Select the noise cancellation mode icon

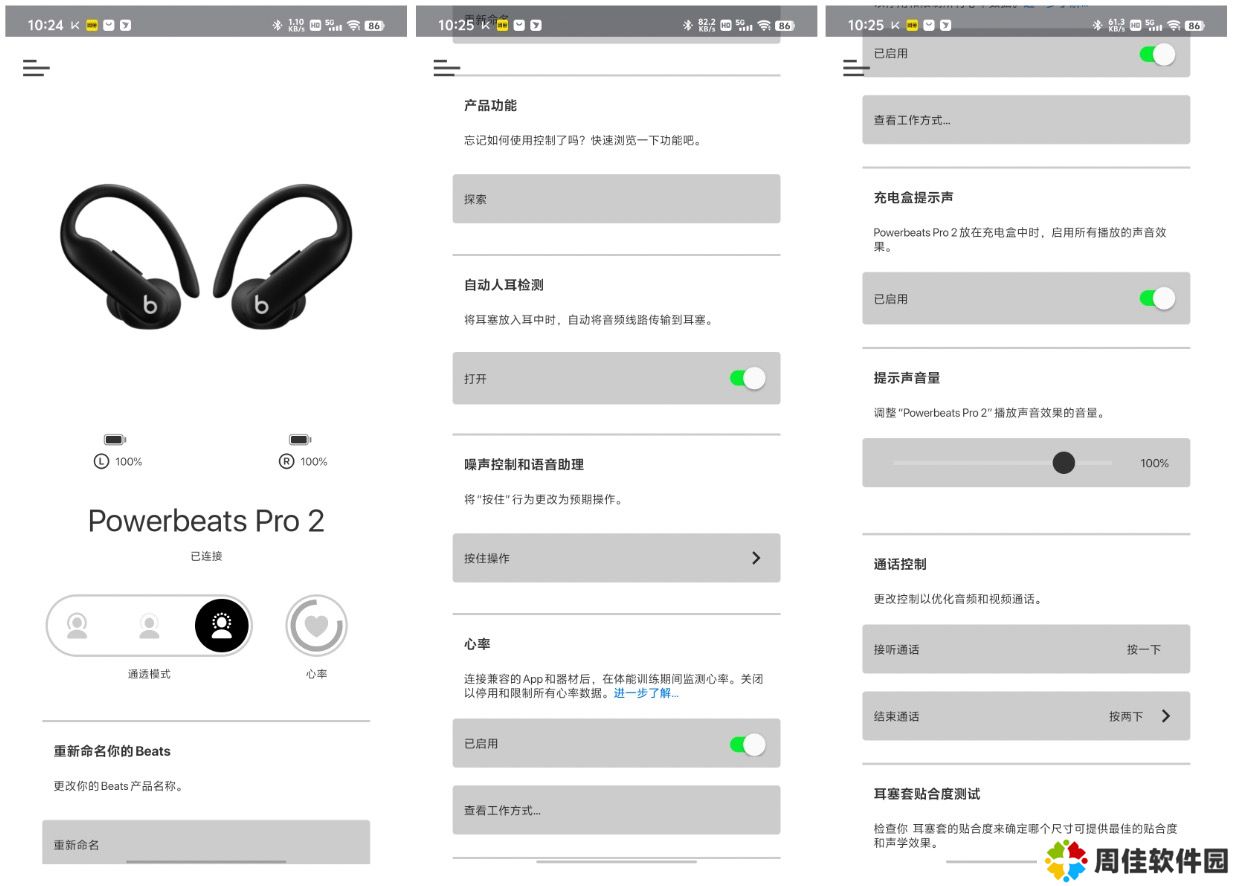point(77,627)
